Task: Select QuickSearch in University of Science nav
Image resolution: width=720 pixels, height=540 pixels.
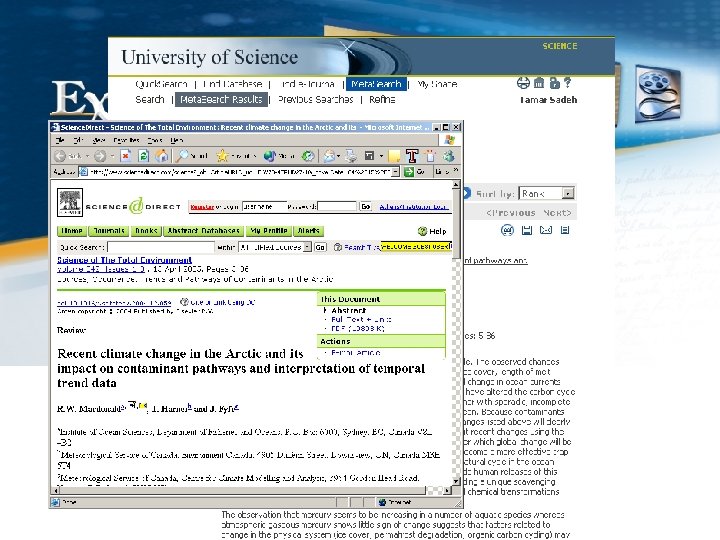Action: 161,84
